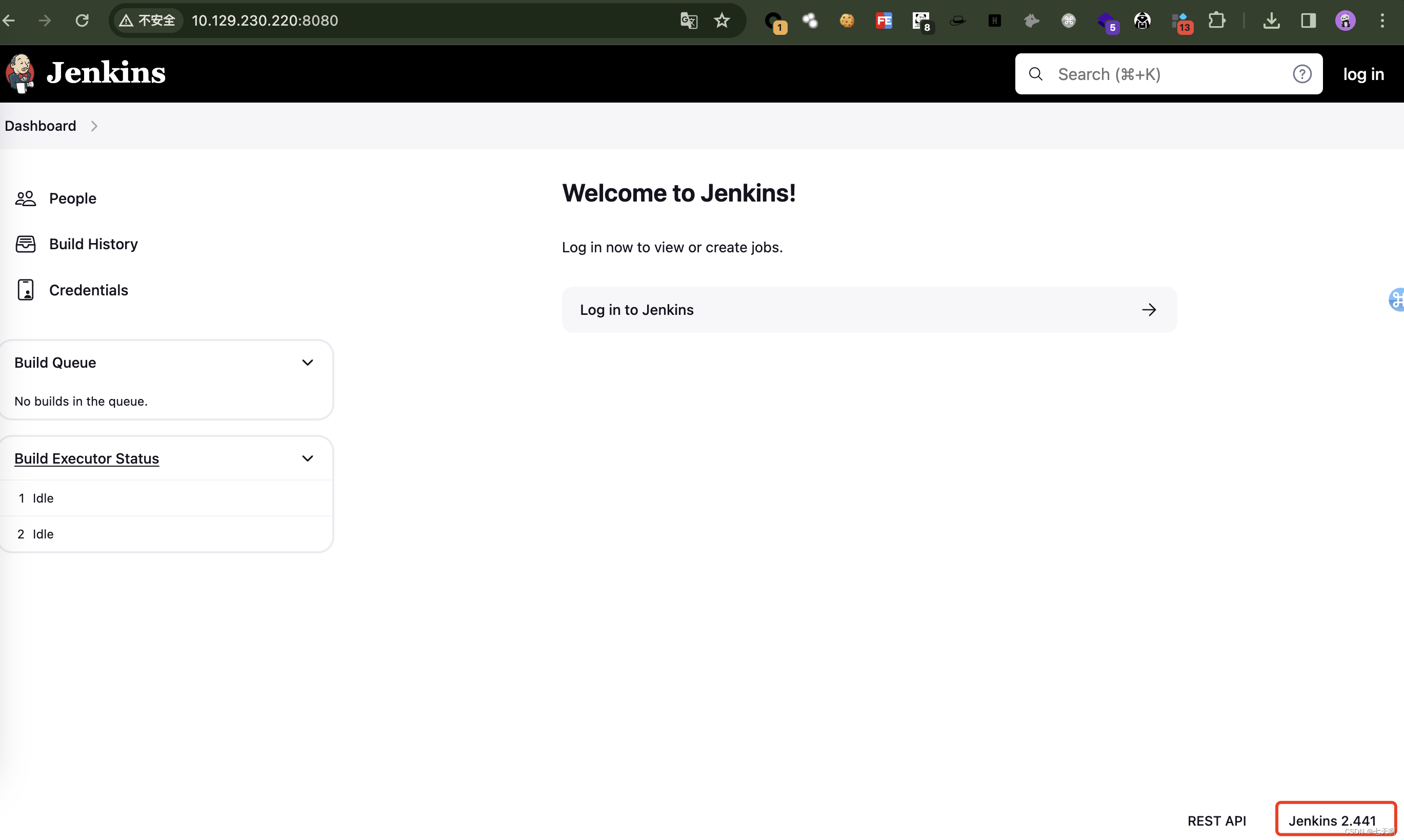
Task: Open the Credentials page
Action: [89, 290]
